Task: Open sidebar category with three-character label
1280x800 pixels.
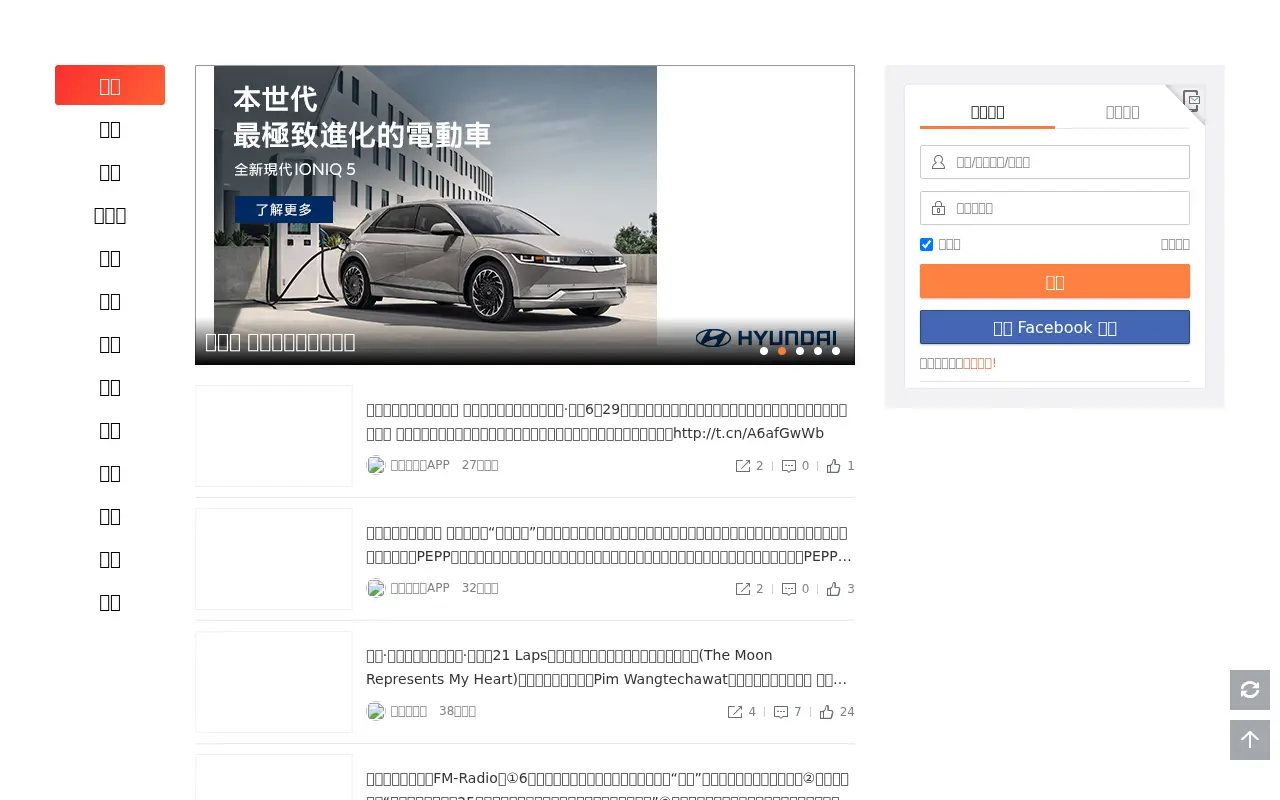Action: tap(110, 215)
